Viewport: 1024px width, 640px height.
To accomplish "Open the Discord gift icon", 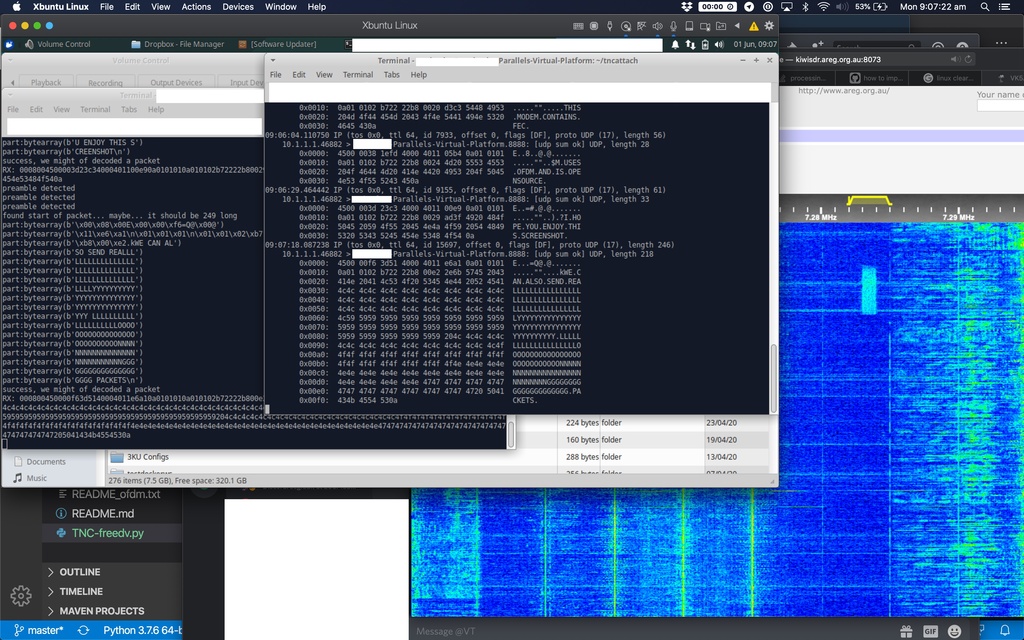I will point(906,631).
